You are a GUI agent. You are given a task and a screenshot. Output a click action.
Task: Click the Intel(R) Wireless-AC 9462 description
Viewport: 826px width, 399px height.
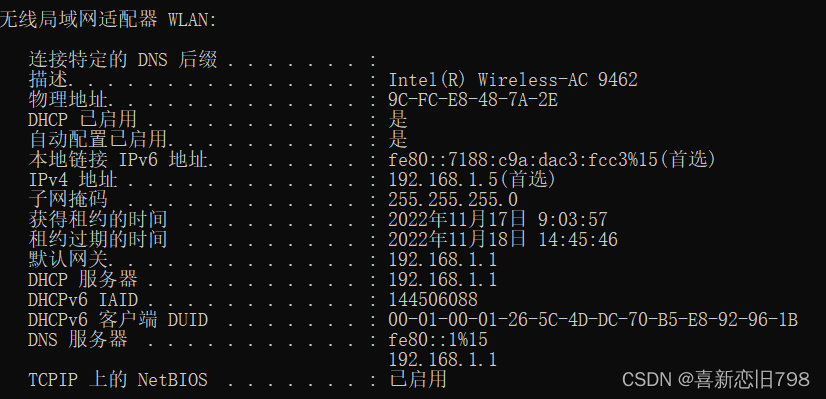pyautogui.click(x=513, y=80)
